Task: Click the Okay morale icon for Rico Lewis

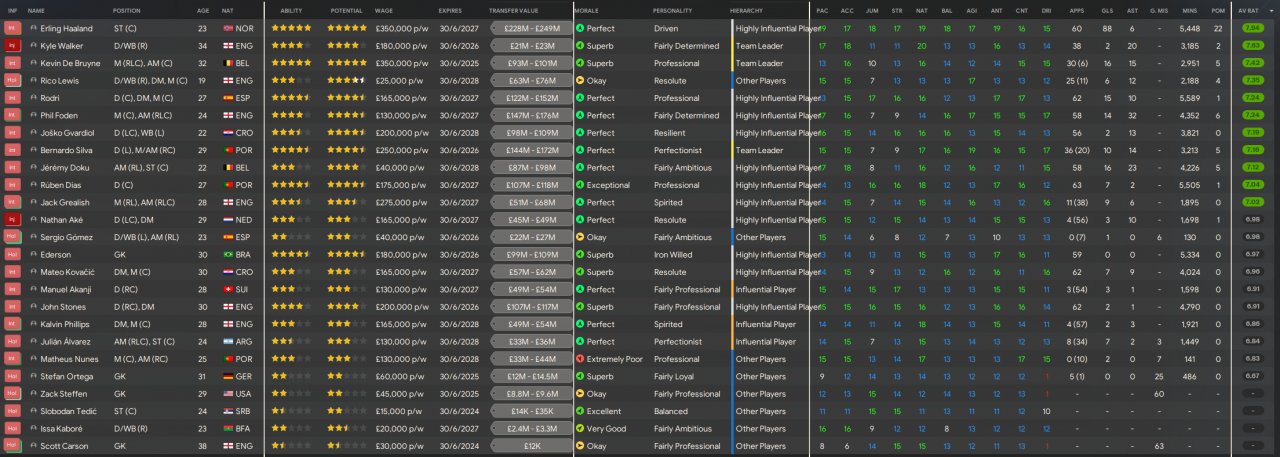Action: click(580, 80)
